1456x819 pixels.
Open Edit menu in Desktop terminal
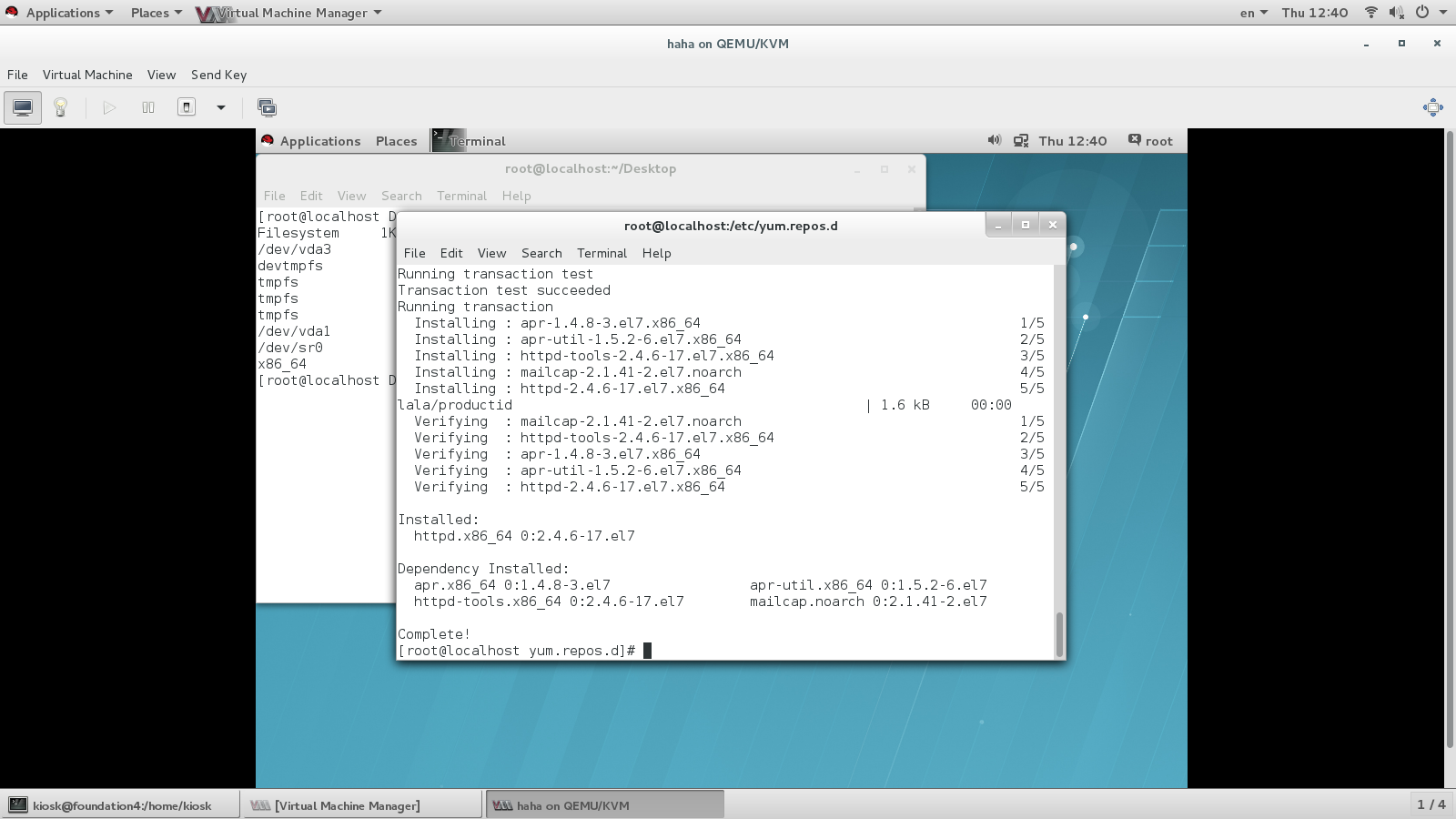pos(311,196)
